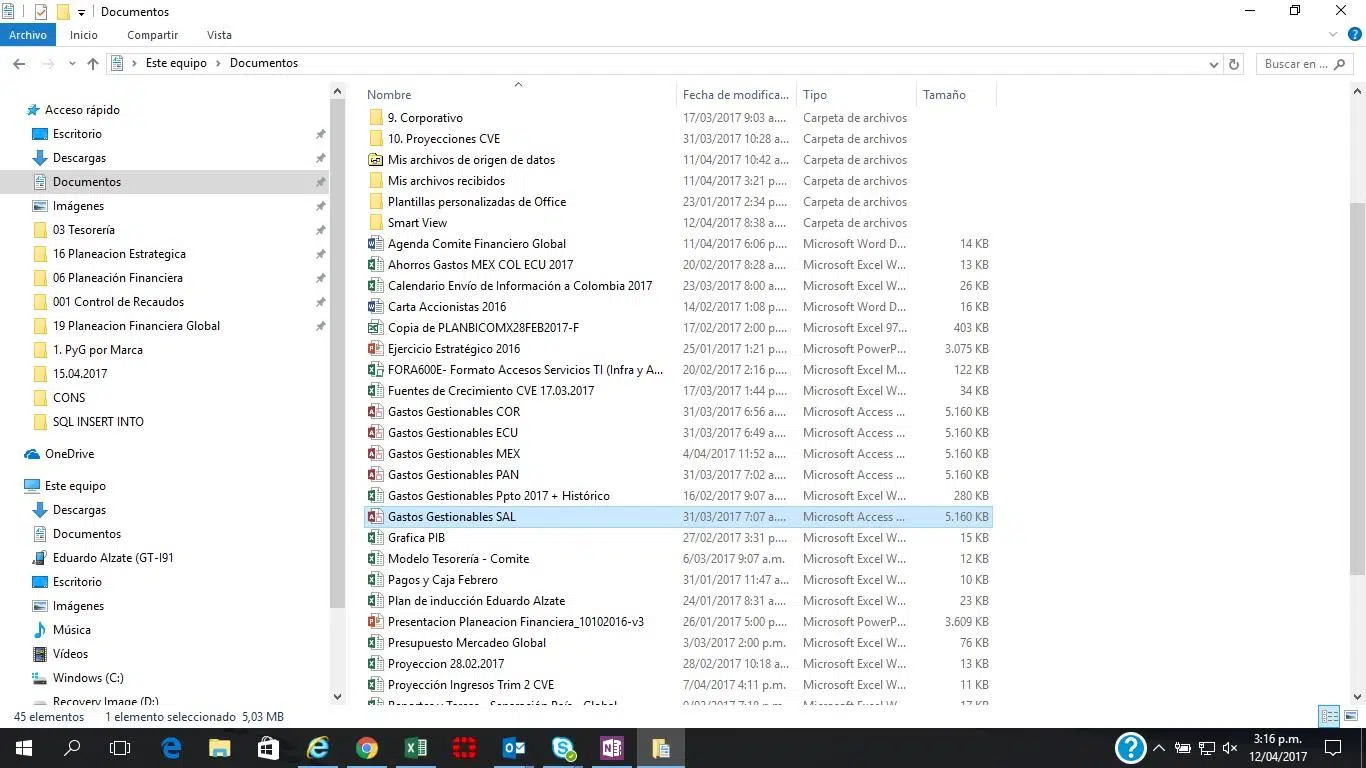Image resolution: width=1366 pixels, height=768 pixels.
Task: Go back with the left arrow button
Action: (x=19, y=63)
